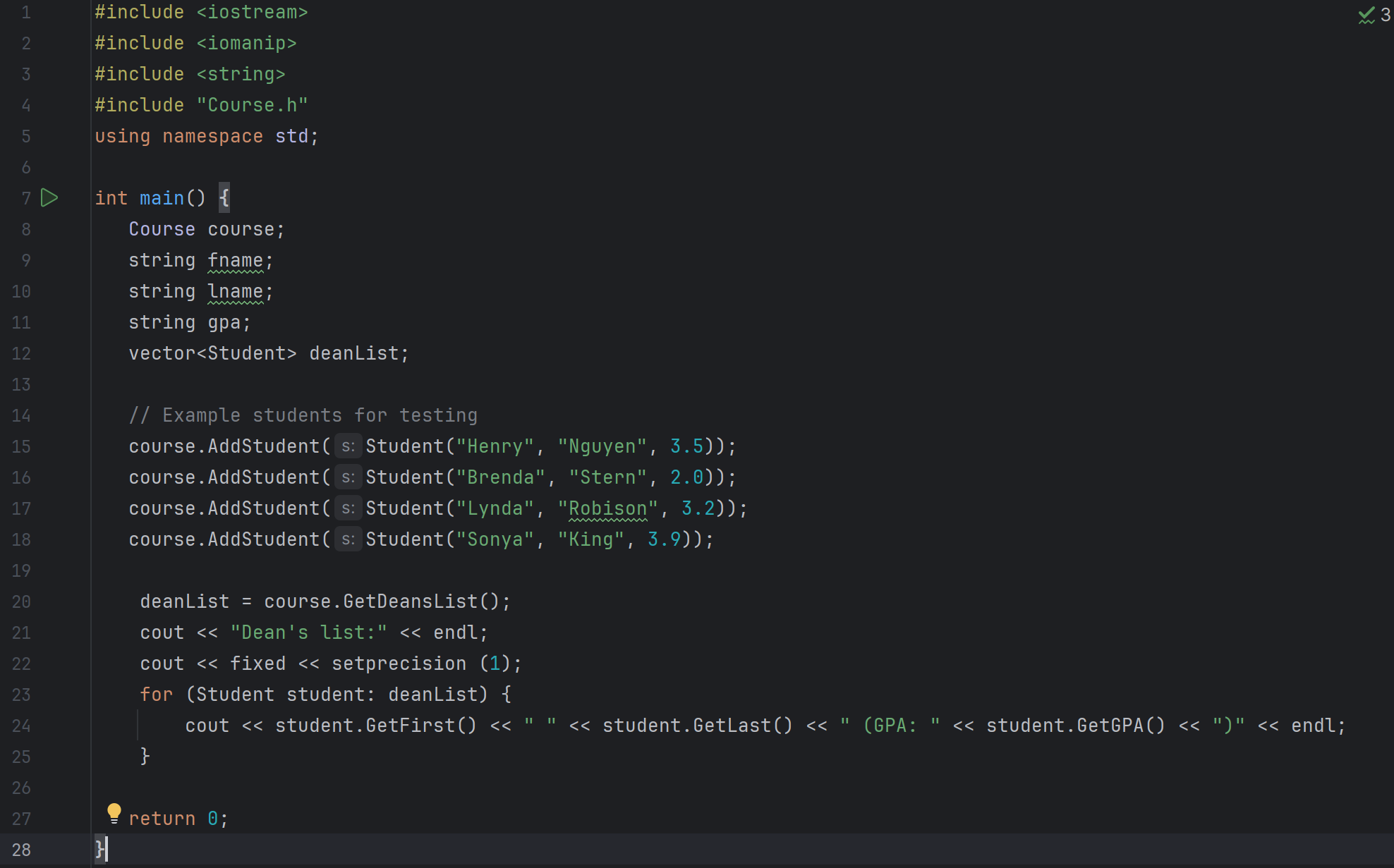Click the "Brenda" string literal

[501, 477]
